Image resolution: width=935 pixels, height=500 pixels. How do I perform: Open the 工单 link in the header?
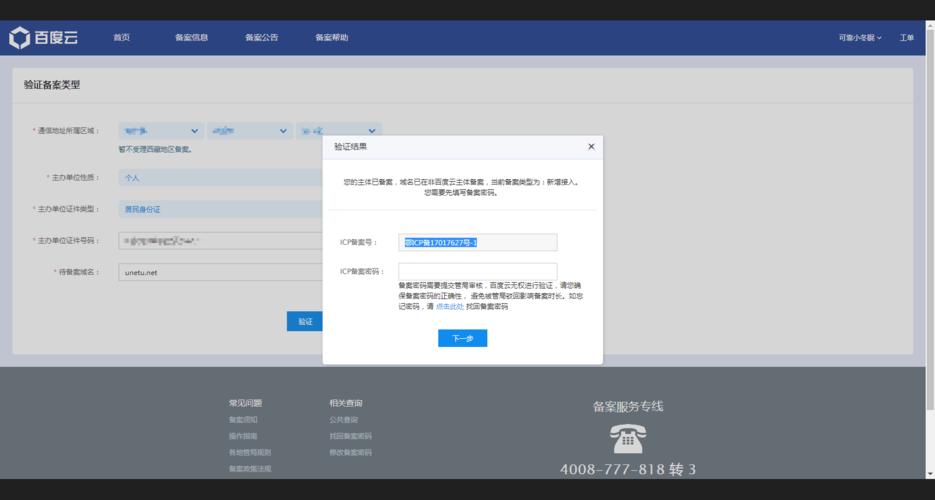[x=906, y=38]
